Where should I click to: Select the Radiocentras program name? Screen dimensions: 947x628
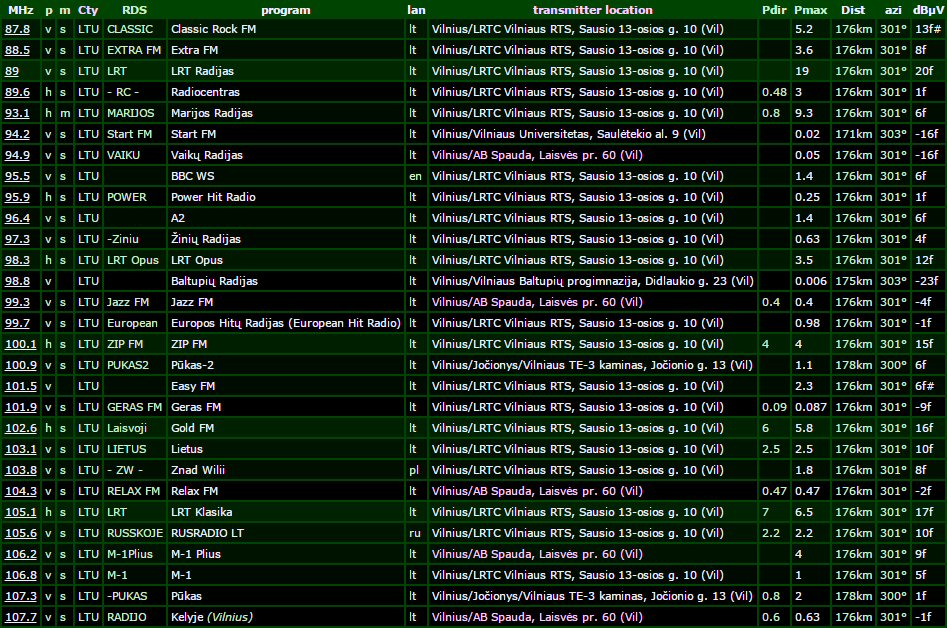click(x=205, y=92)
